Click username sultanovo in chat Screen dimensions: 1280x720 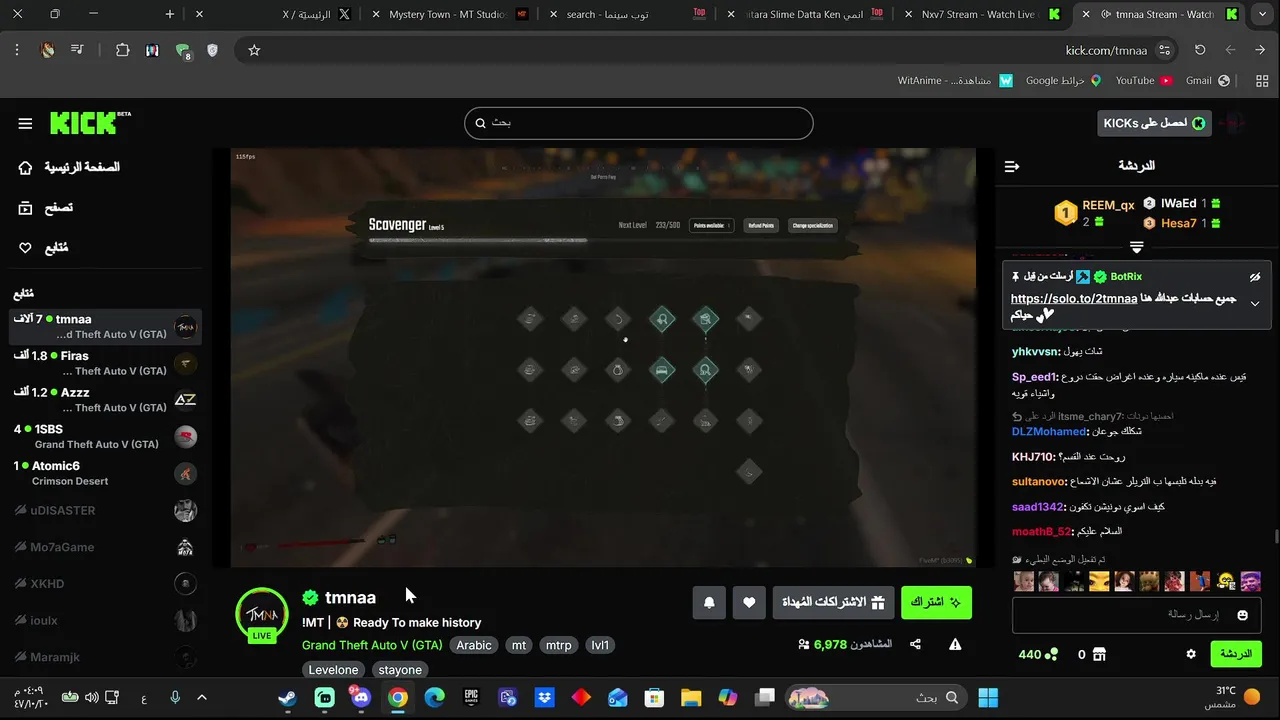click(1039, 481)
